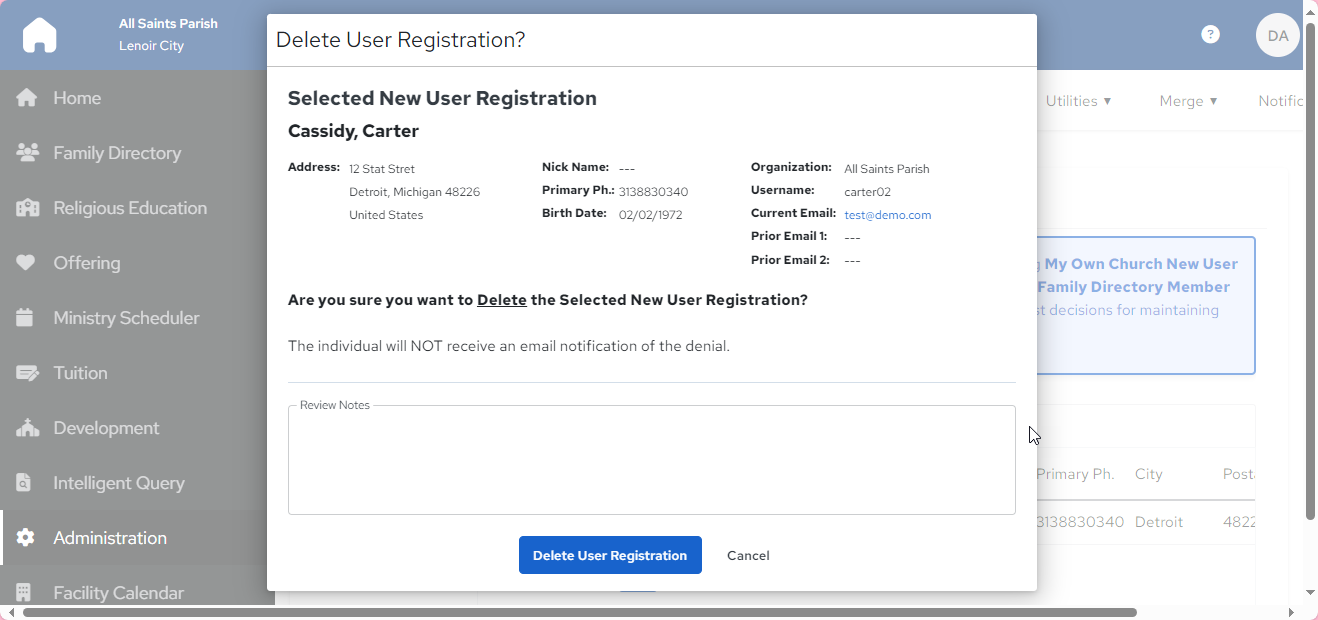Expand the Merge dropdown menu

(x=1188, y=101)
